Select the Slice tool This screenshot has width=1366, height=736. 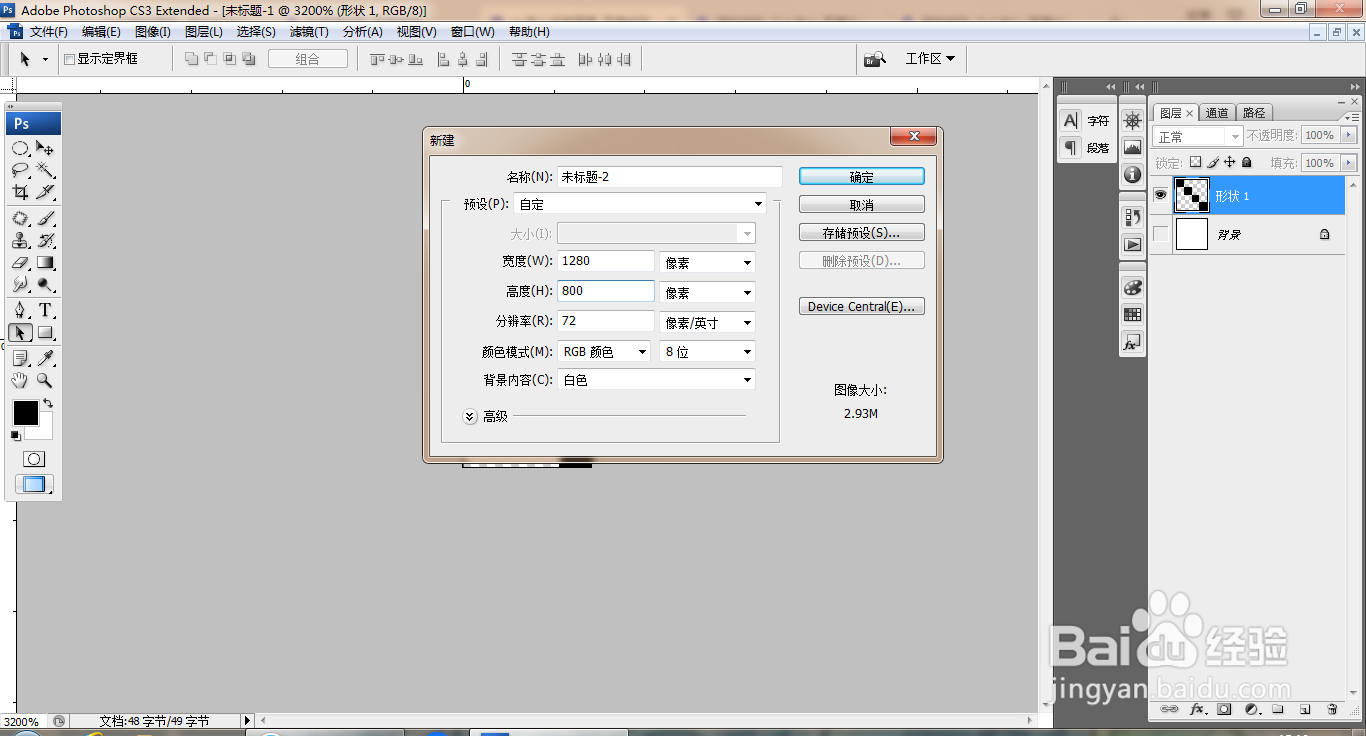(x=45, y=192)
